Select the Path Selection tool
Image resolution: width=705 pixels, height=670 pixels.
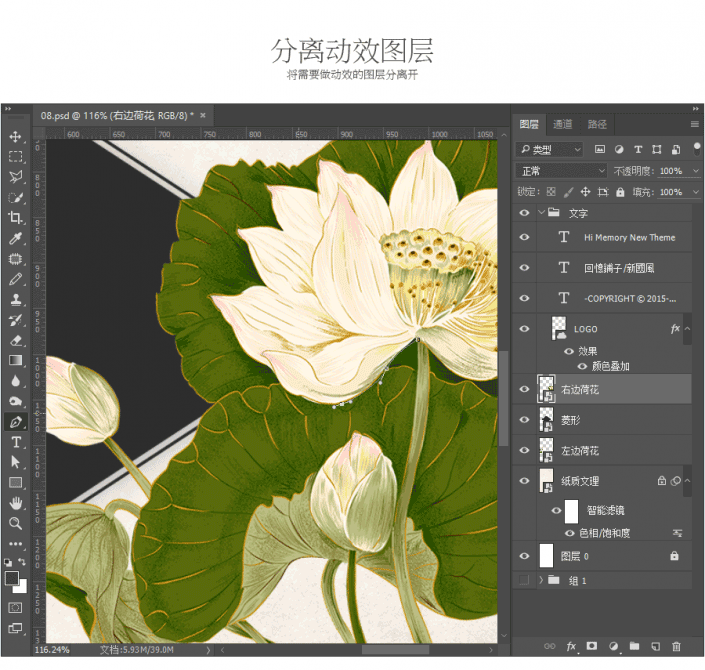(x=15, y=462)
